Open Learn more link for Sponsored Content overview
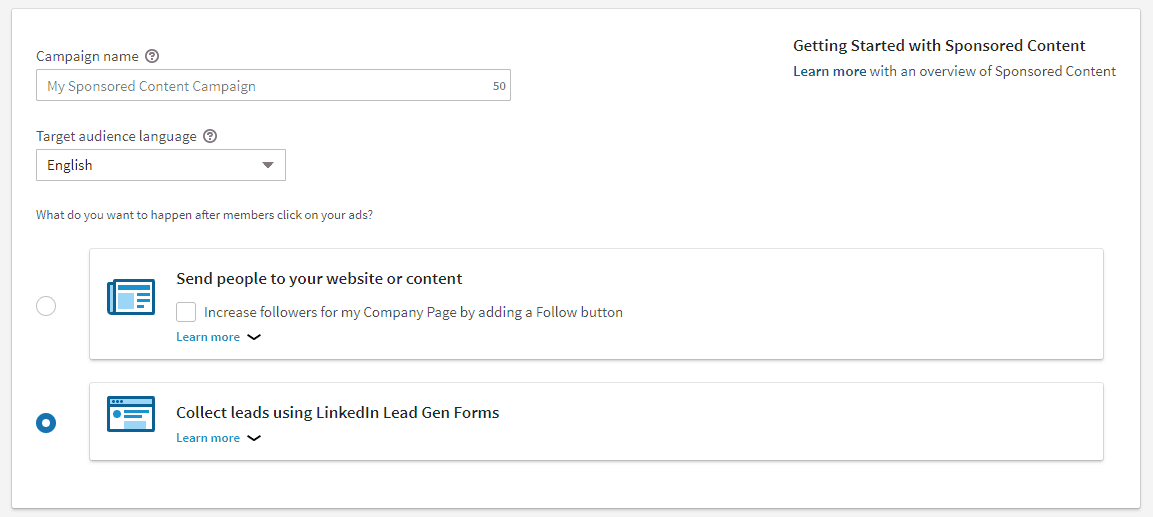Image resolution: width=1153 pixels, height=517 pixels. 829,71
